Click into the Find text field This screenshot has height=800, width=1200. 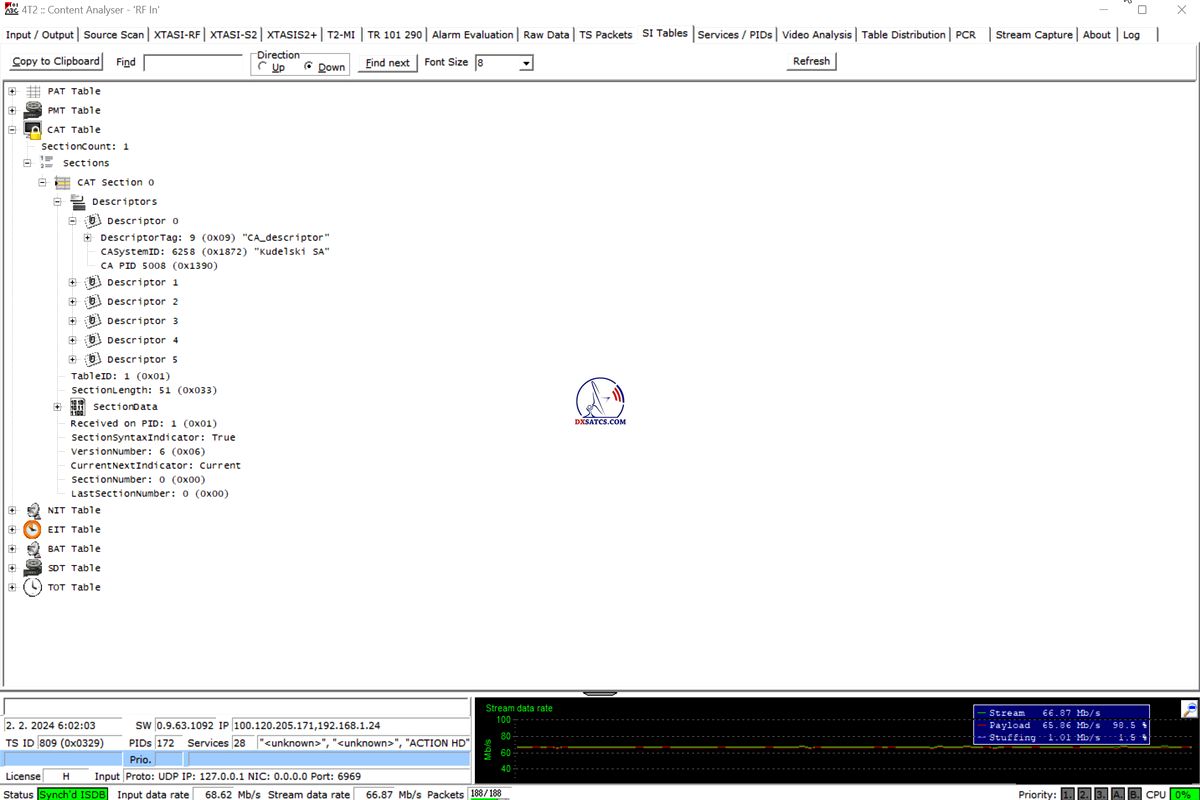coord(193,62)
